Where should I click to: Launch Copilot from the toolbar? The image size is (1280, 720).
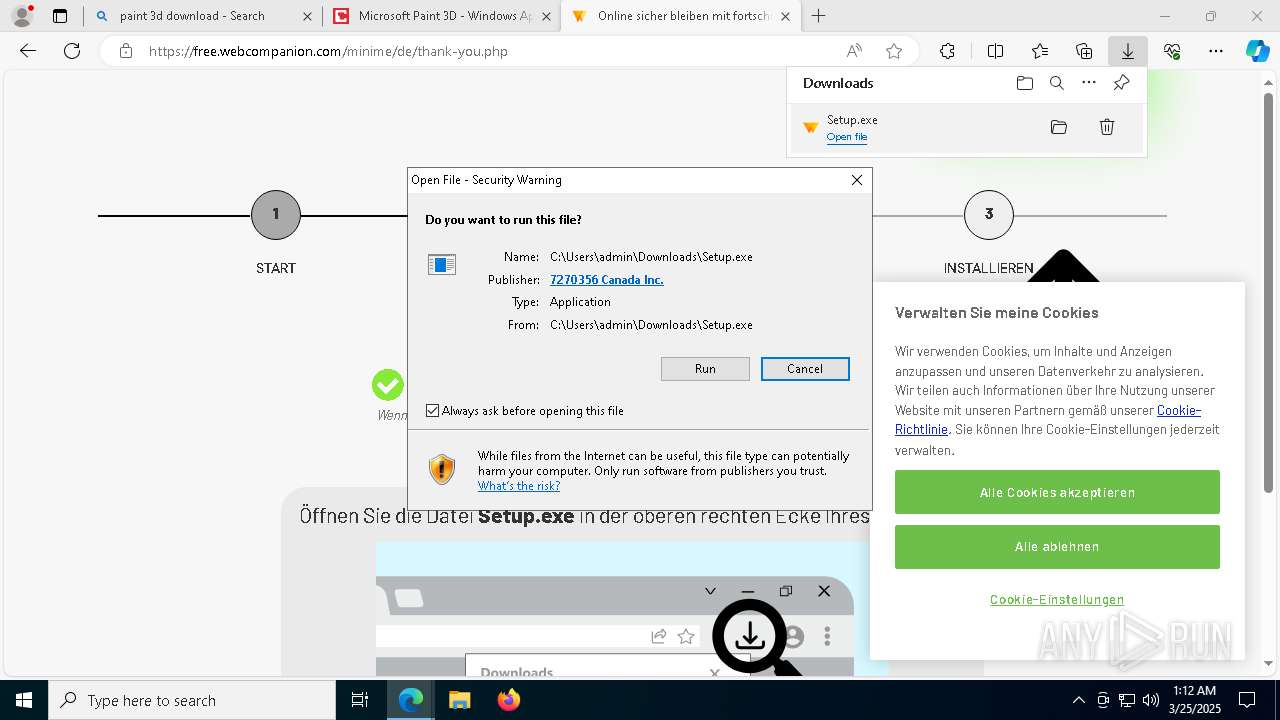coord(1257,51)
